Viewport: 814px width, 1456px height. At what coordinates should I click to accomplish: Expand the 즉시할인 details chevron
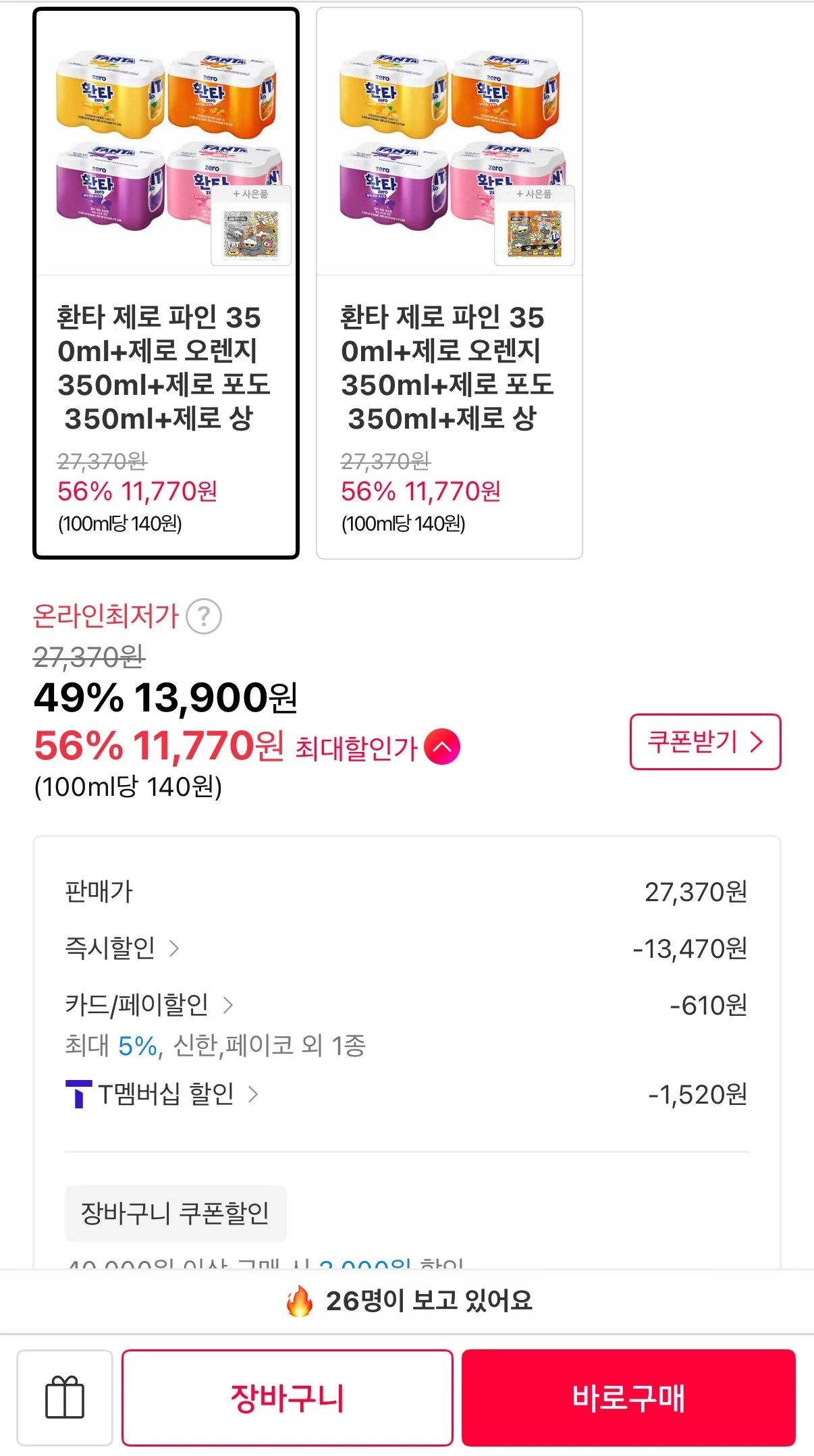pos(174,948)
